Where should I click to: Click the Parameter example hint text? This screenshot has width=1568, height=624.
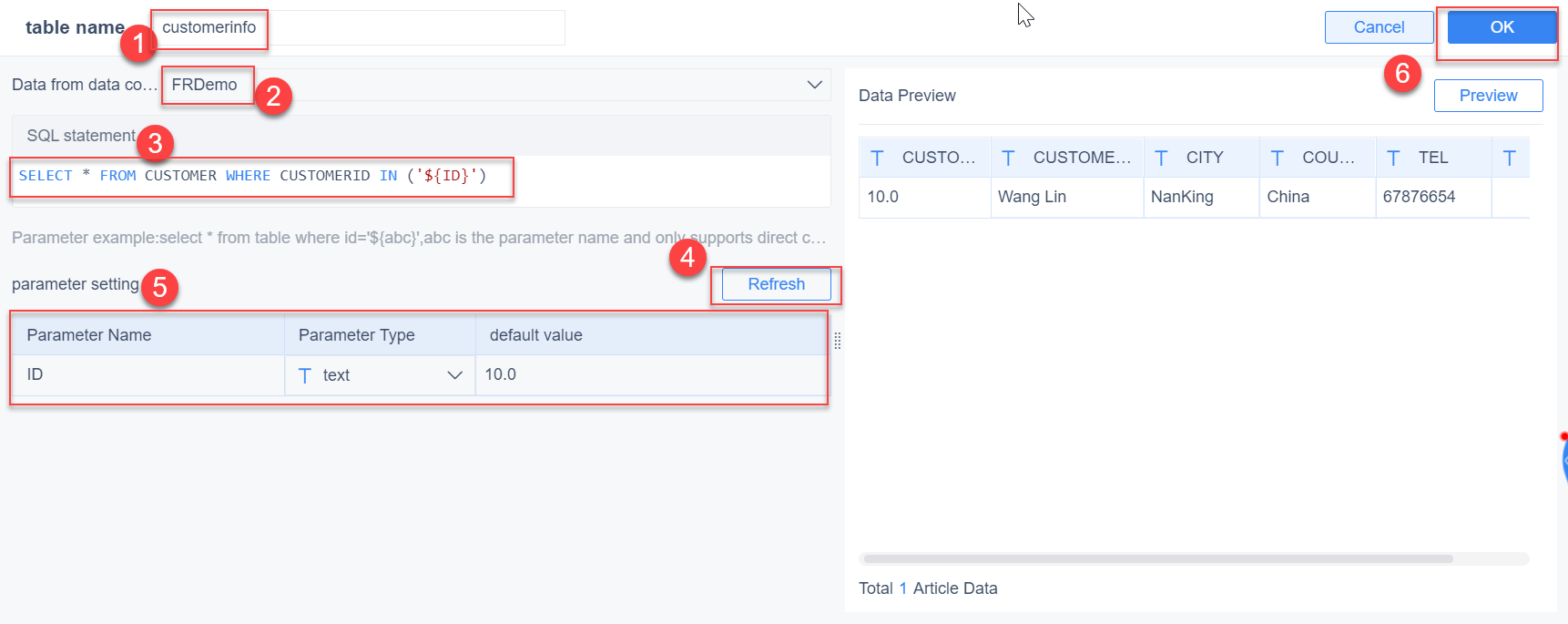click(419, 238)
